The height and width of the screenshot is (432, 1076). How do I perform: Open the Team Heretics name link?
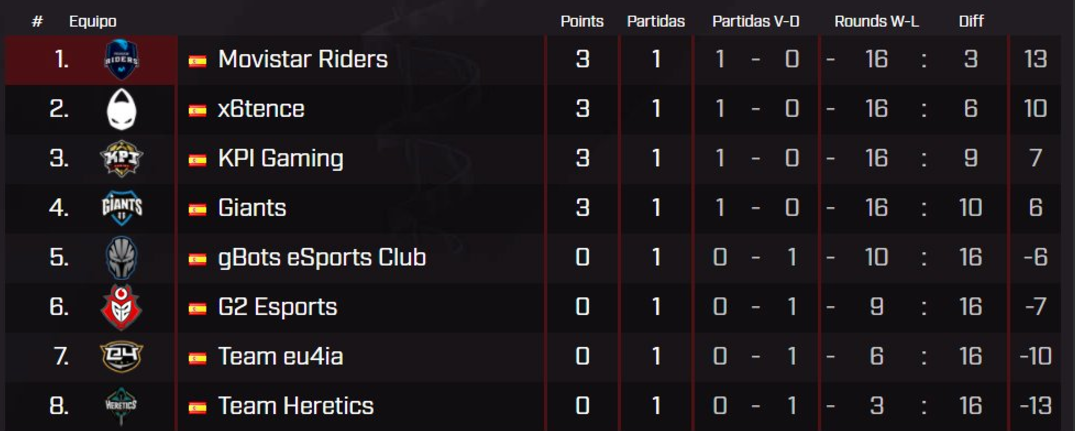tap(296, 406)
